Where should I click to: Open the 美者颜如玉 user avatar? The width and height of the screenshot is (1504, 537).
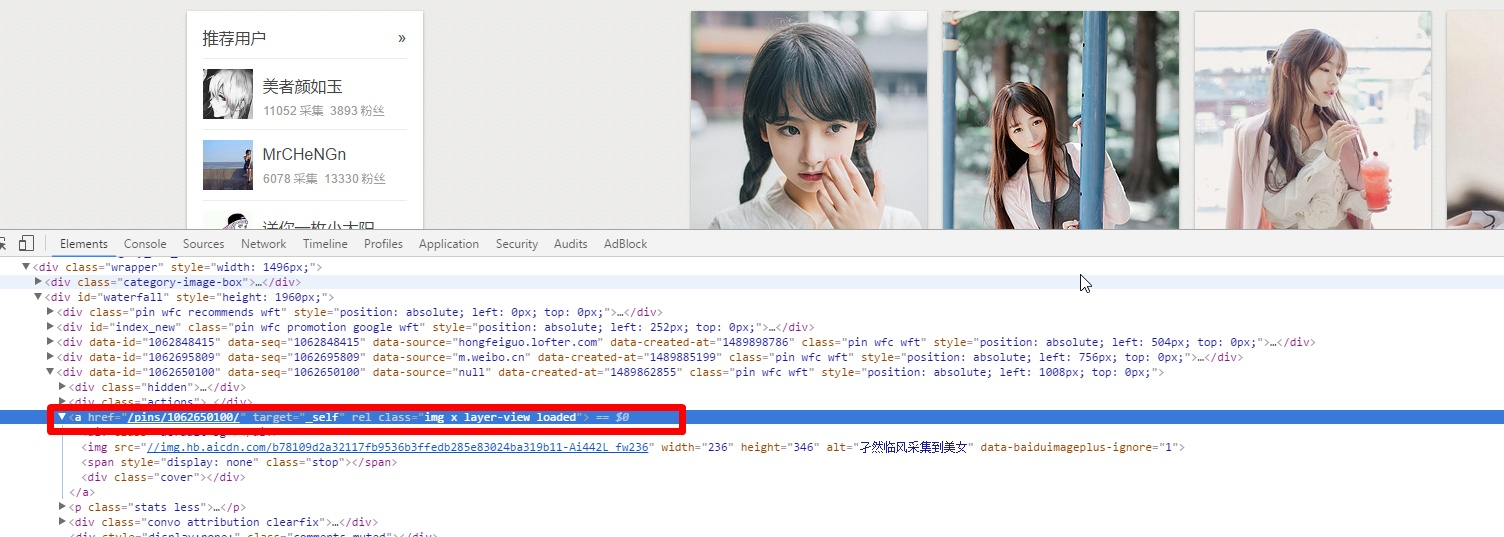point(228,94)
